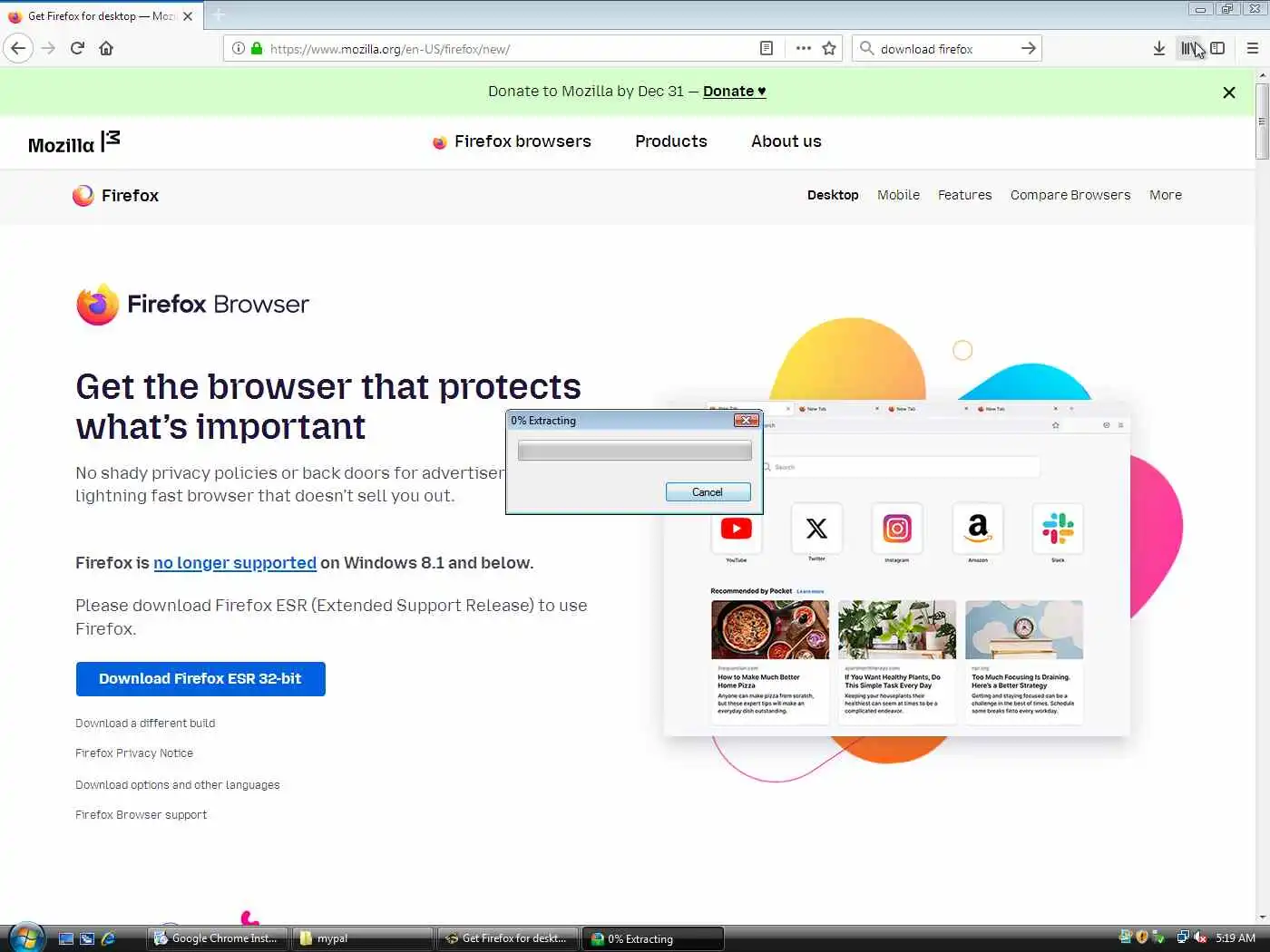Image resolution: width=1270 pixels, height=952 pixels.
Task: Open the downloads panel
Action: [1159, 48]
